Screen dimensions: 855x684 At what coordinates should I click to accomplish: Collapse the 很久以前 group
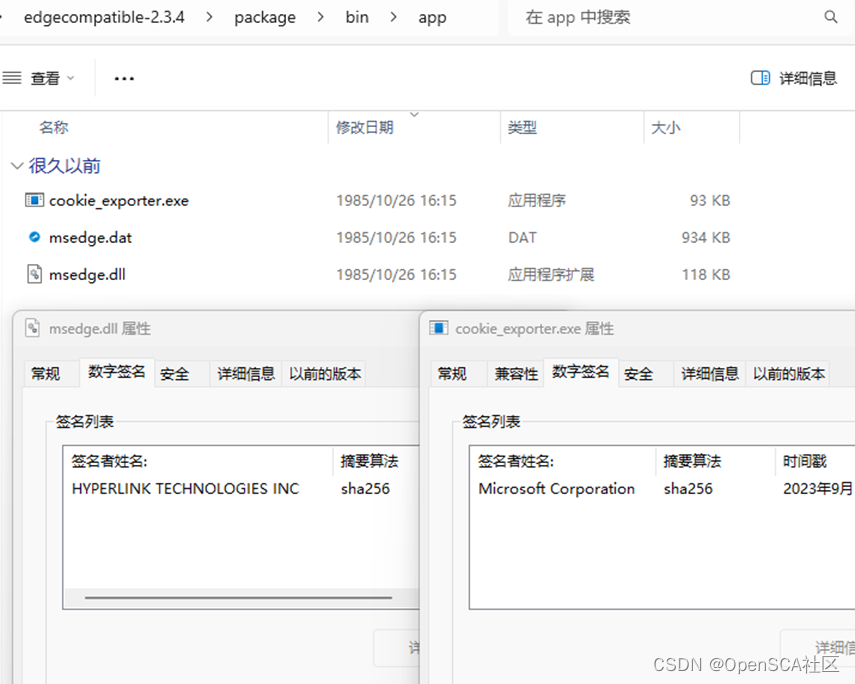pyautogui.click(x=17, y=166)
